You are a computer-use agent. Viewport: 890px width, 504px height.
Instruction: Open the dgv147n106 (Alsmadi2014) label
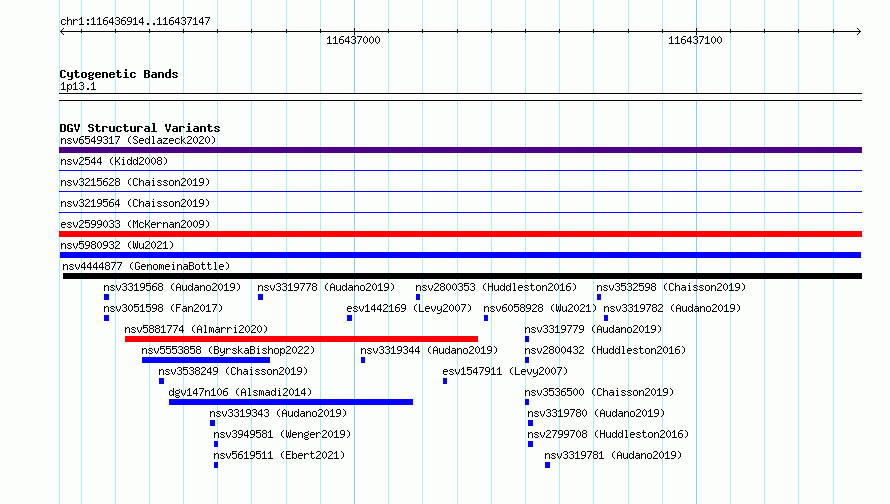click(x=240, y=392)
